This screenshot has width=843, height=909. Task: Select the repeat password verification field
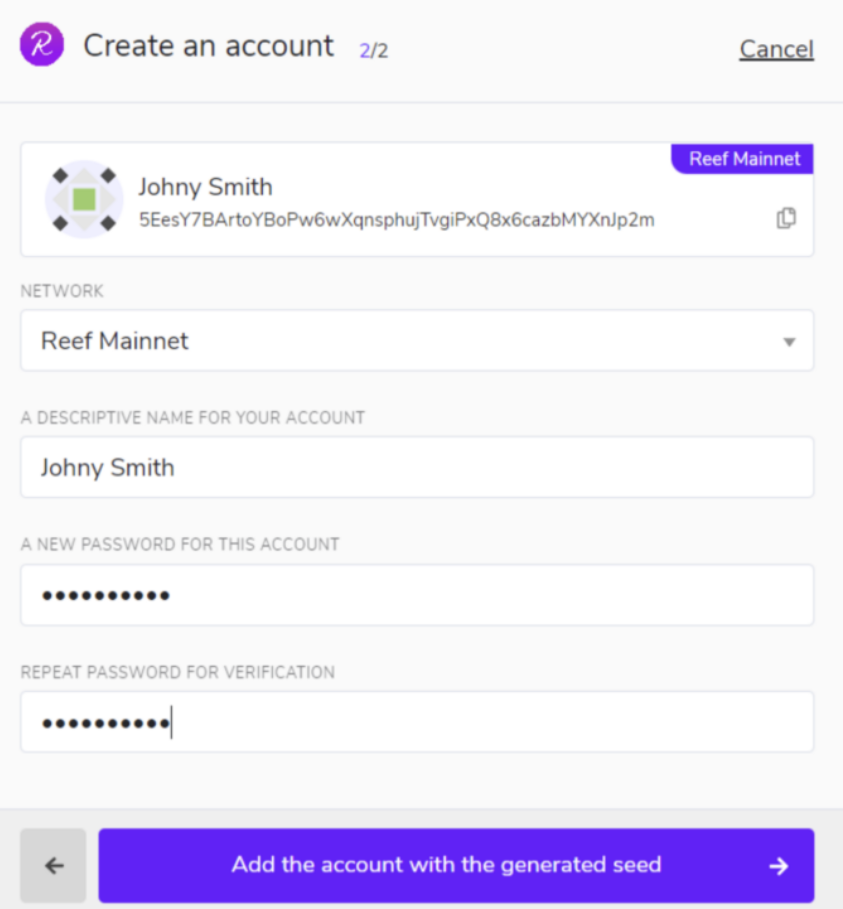(416, 722)
